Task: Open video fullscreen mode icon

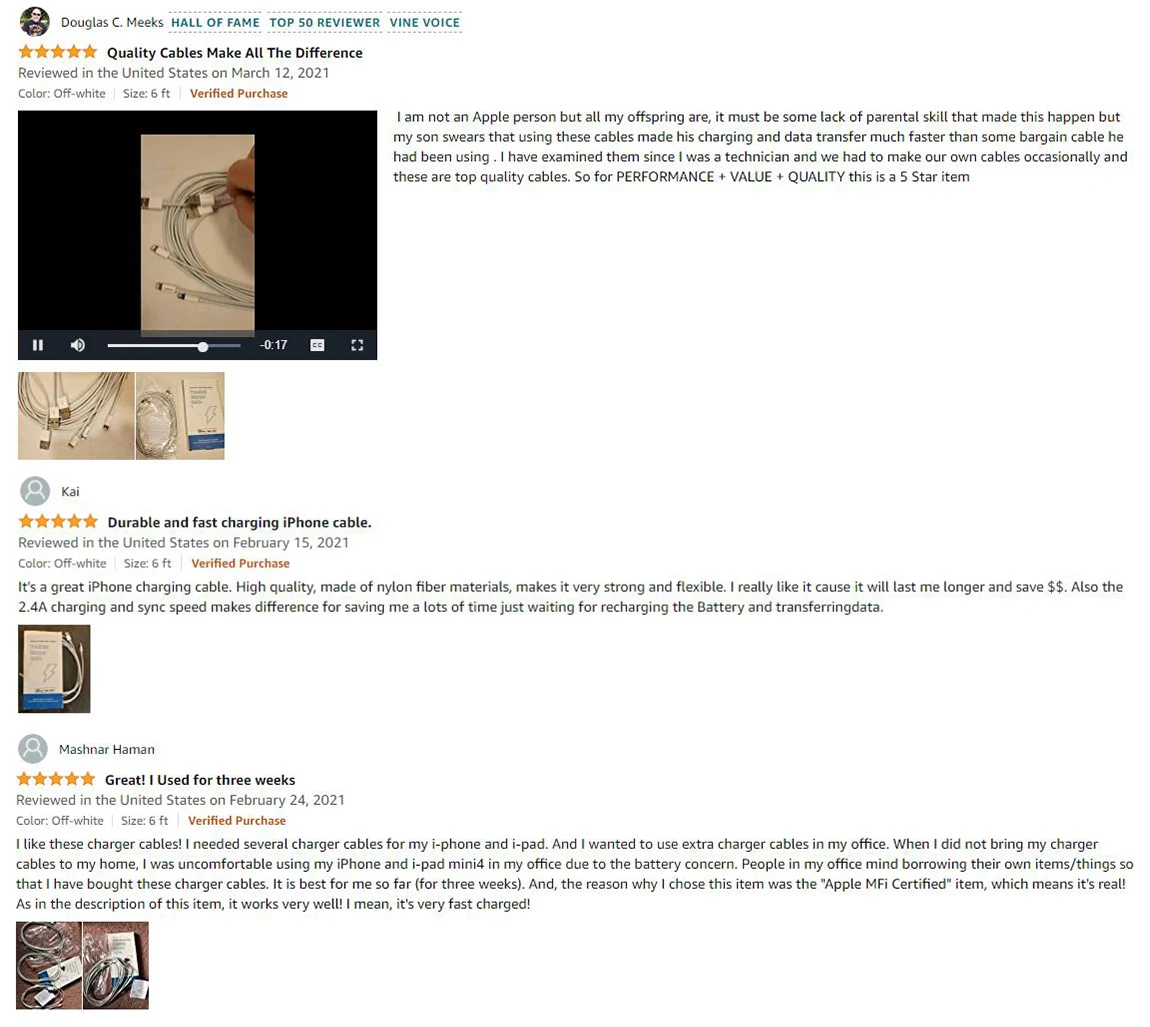Action: 357,345
